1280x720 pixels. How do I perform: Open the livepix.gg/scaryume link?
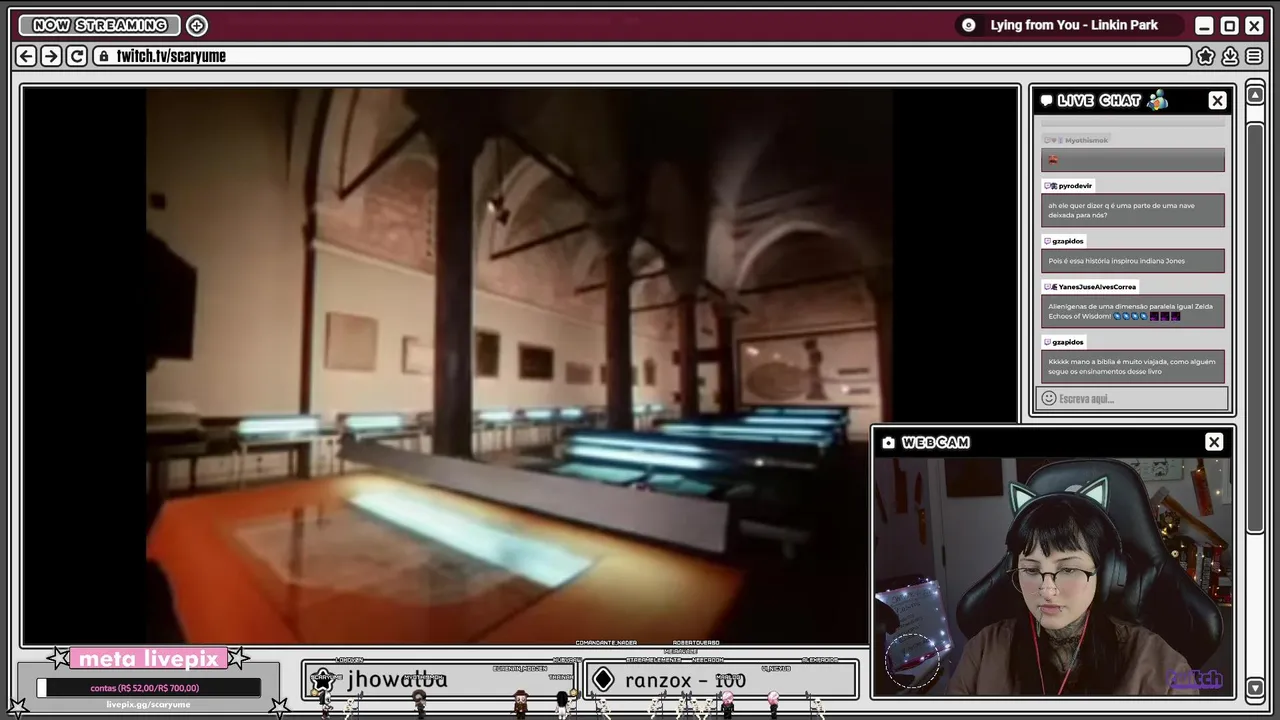click(x=148, y=705)
